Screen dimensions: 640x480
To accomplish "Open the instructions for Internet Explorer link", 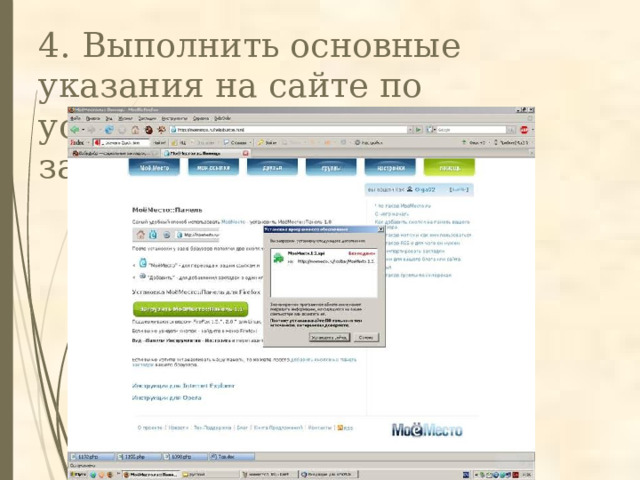I will pos(183,386).
